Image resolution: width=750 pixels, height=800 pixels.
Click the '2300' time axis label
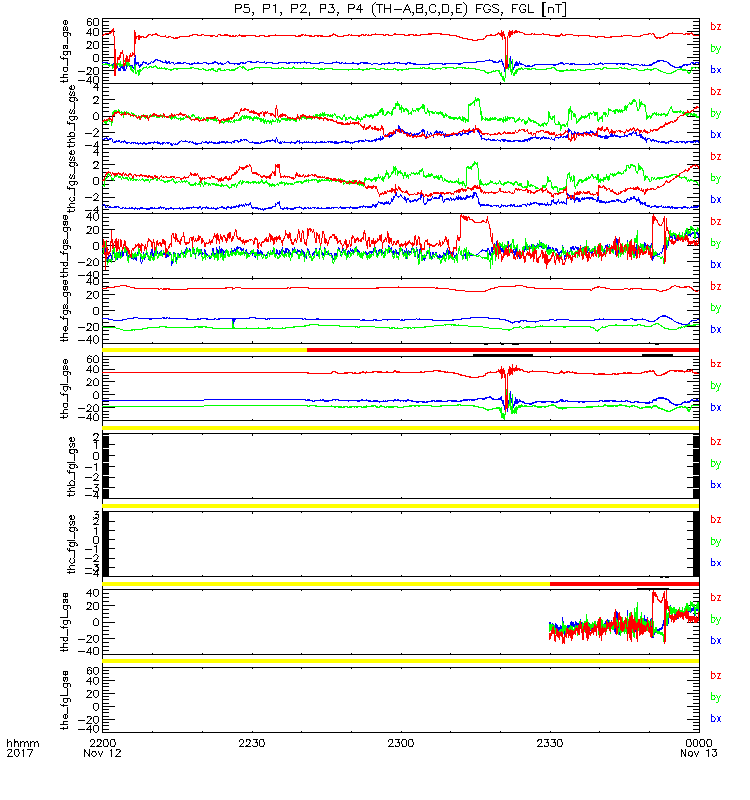[x=401, y=743]
